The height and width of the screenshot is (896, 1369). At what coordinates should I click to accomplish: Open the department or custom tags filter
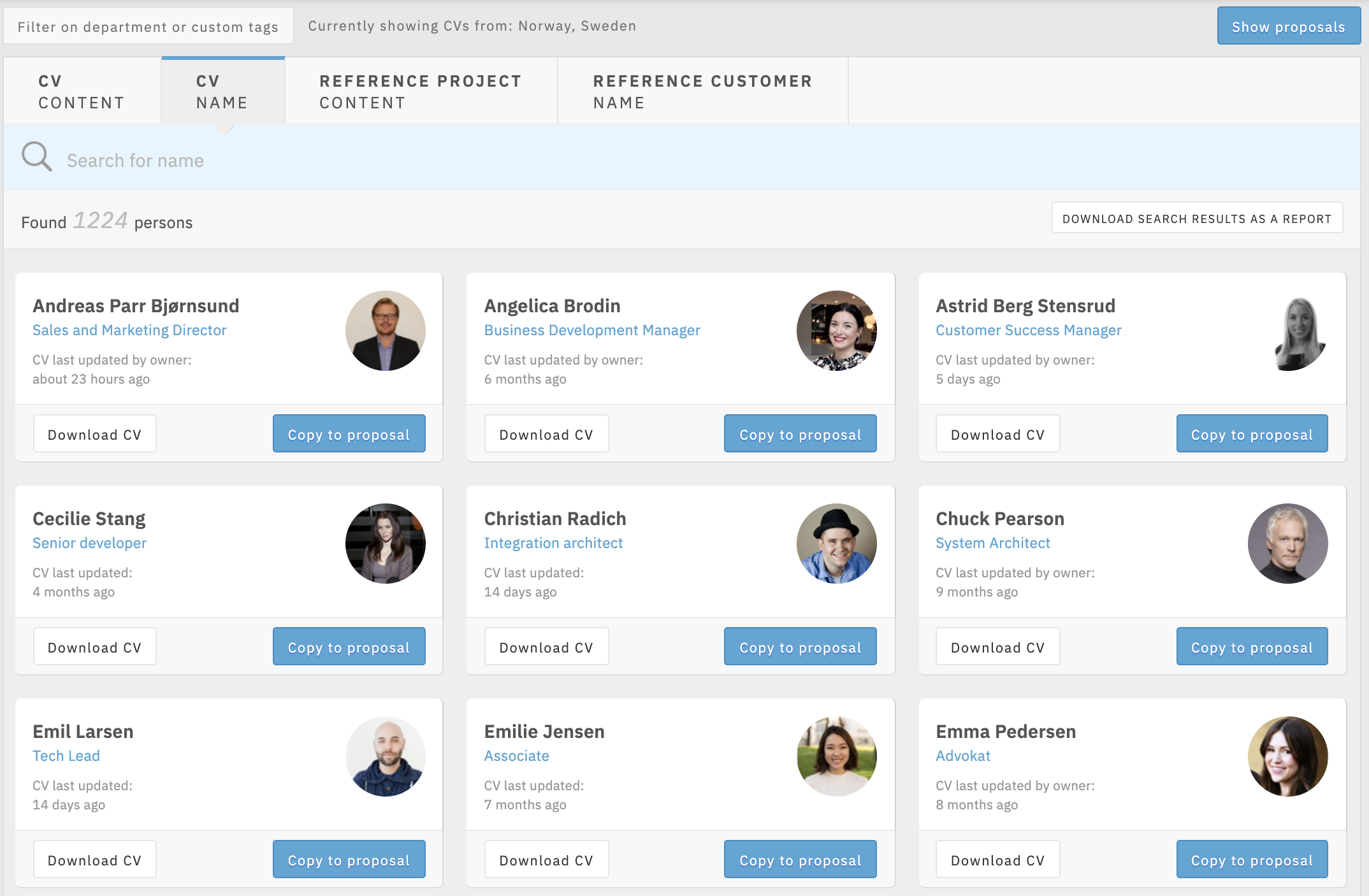point(148,26)
